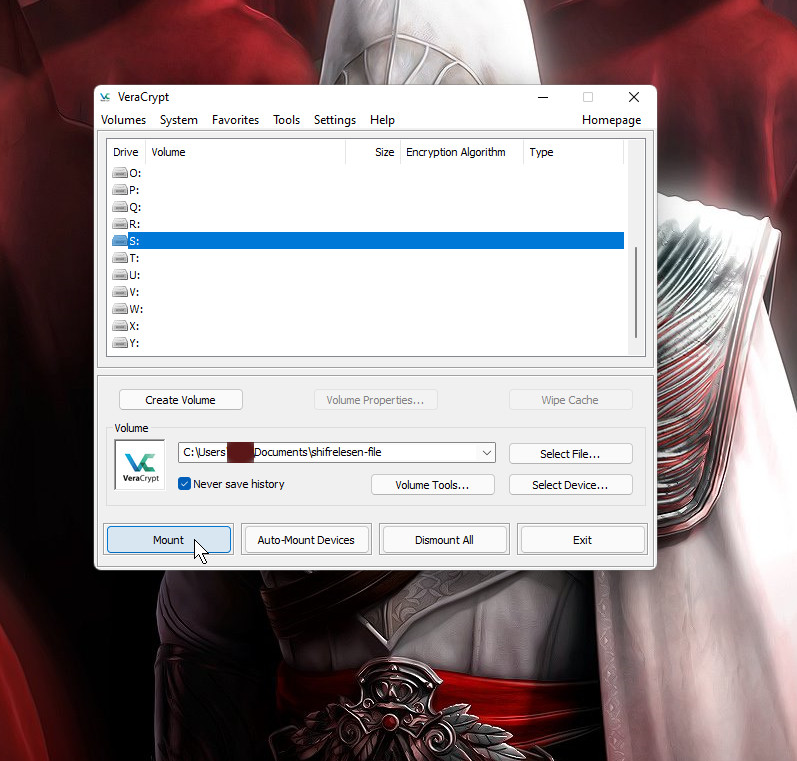Image resolution: width=797 pixels, height=761 pixels.
Task: Open the Settings menu
Action: [335, 120]
